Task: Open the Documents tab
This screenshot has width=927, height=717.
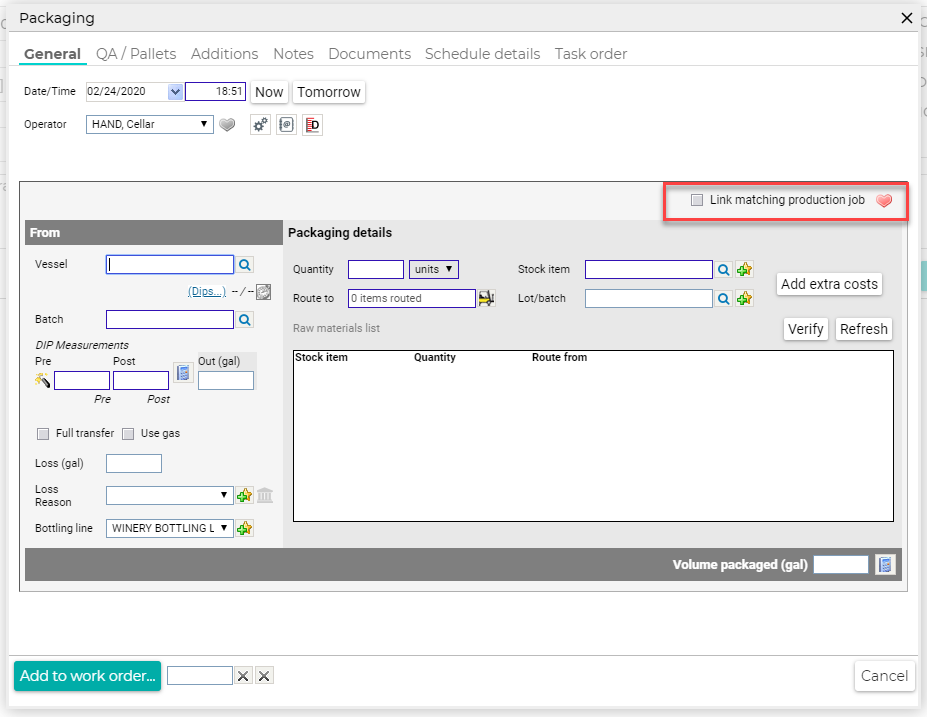Action: [369, 54]
